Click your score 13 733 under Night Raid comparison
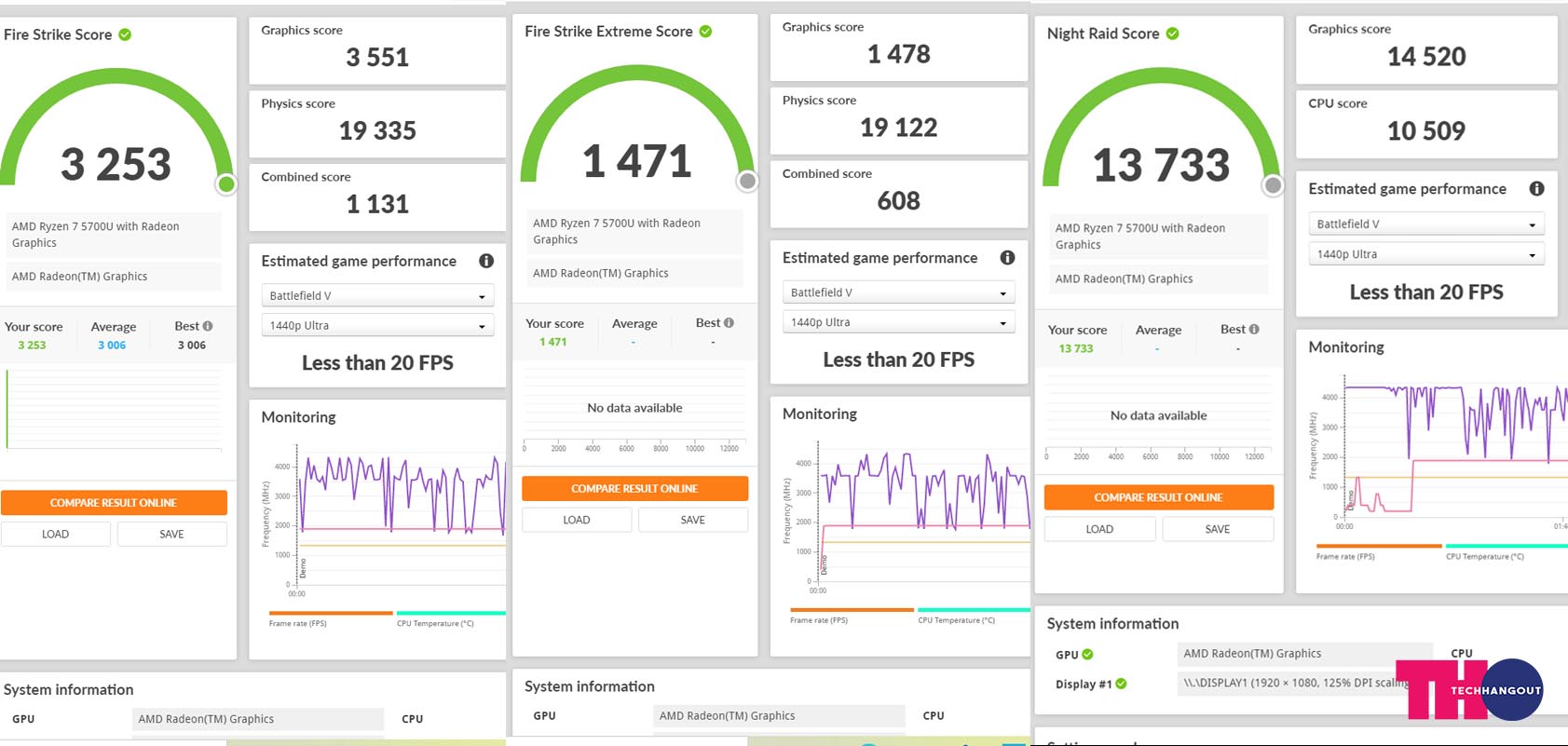 (1076, 348)
